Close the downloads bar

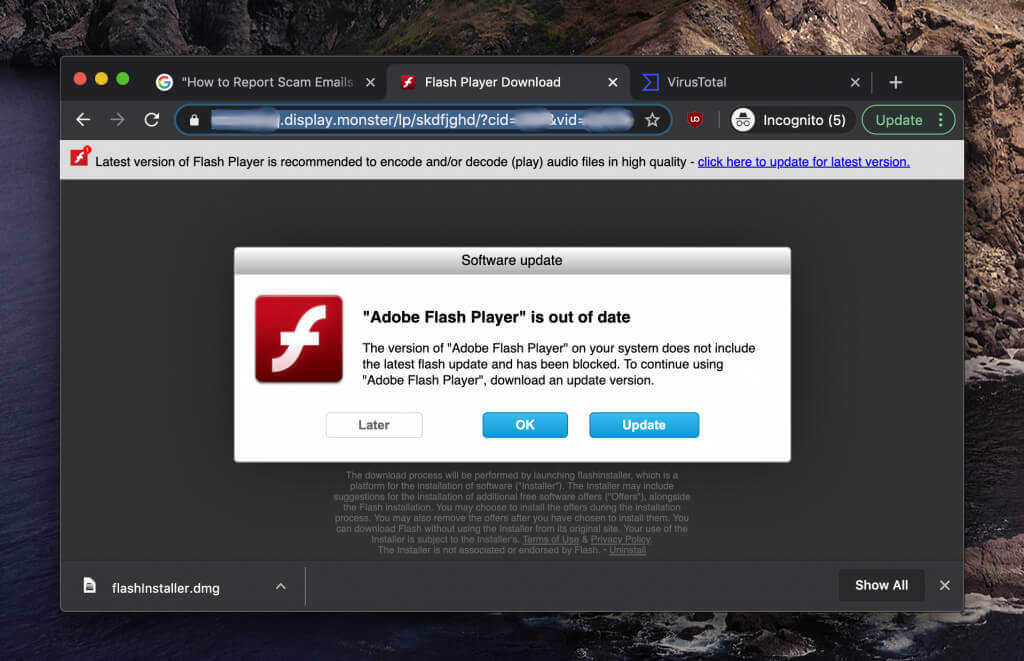pos(944,585)
